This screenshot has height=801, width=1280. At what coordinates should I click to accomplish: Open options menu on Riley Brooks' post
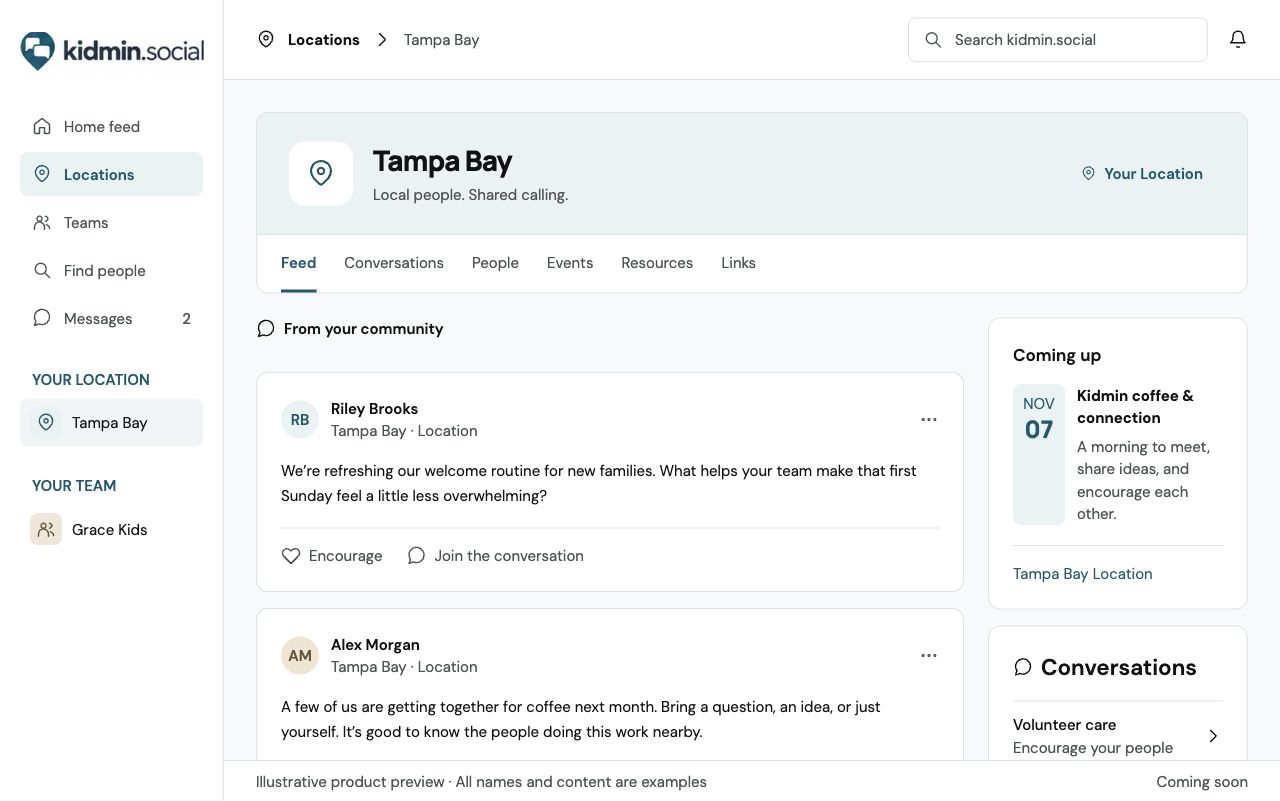tap(929, 420)
